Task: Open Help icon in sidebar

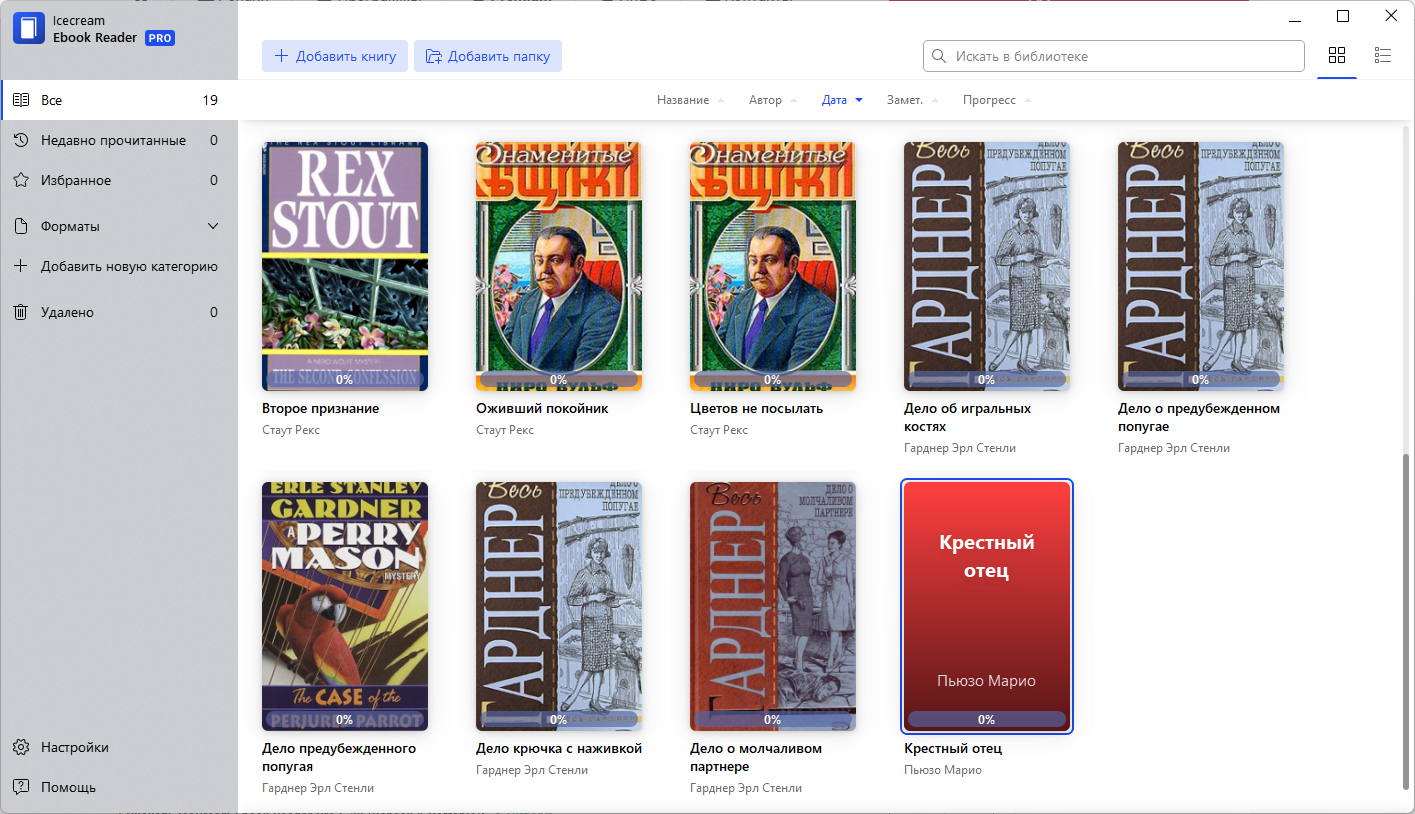Action: pyautogui.click(x=21, y=787)
